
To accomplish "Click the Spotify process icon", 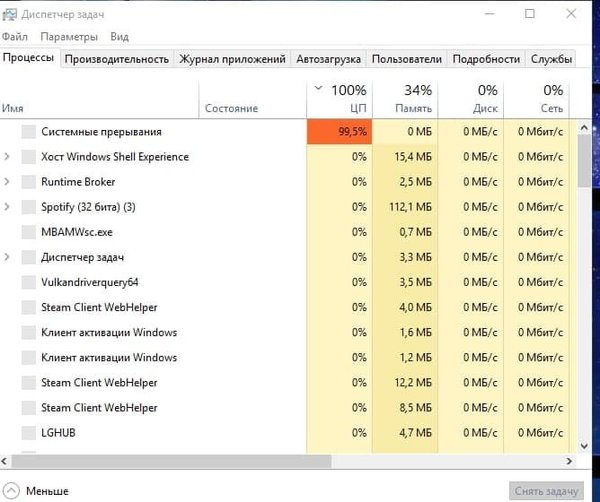I will (x=28, y=207).
